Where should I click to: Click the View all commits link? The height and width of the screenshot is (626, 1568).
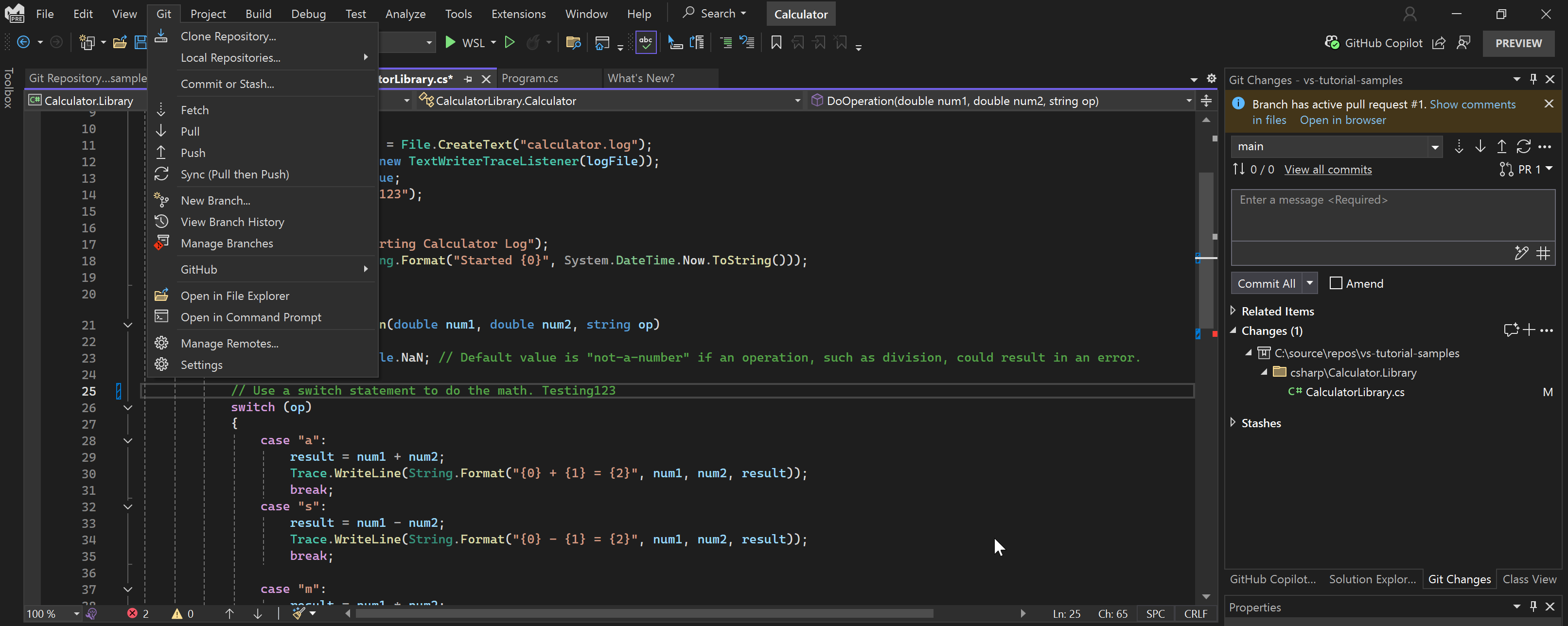[x=1327, y=169]
